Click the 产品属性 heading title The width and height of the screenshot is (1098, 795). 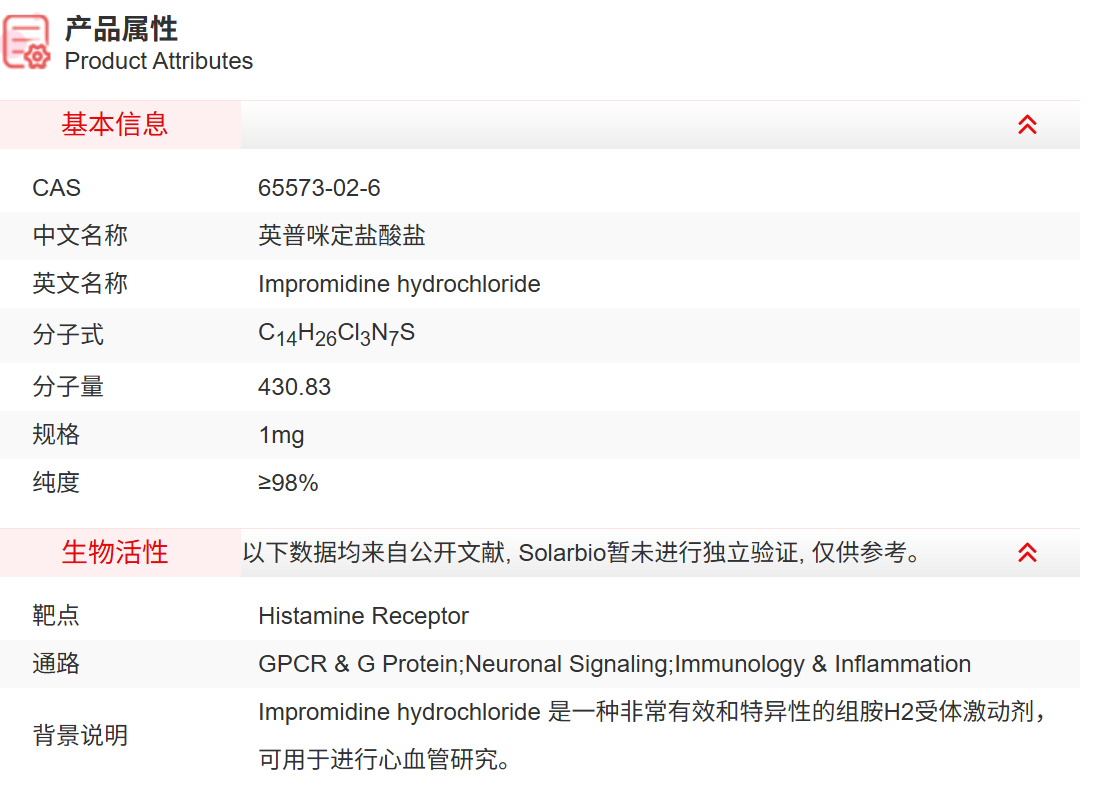[x=121, y=28]
